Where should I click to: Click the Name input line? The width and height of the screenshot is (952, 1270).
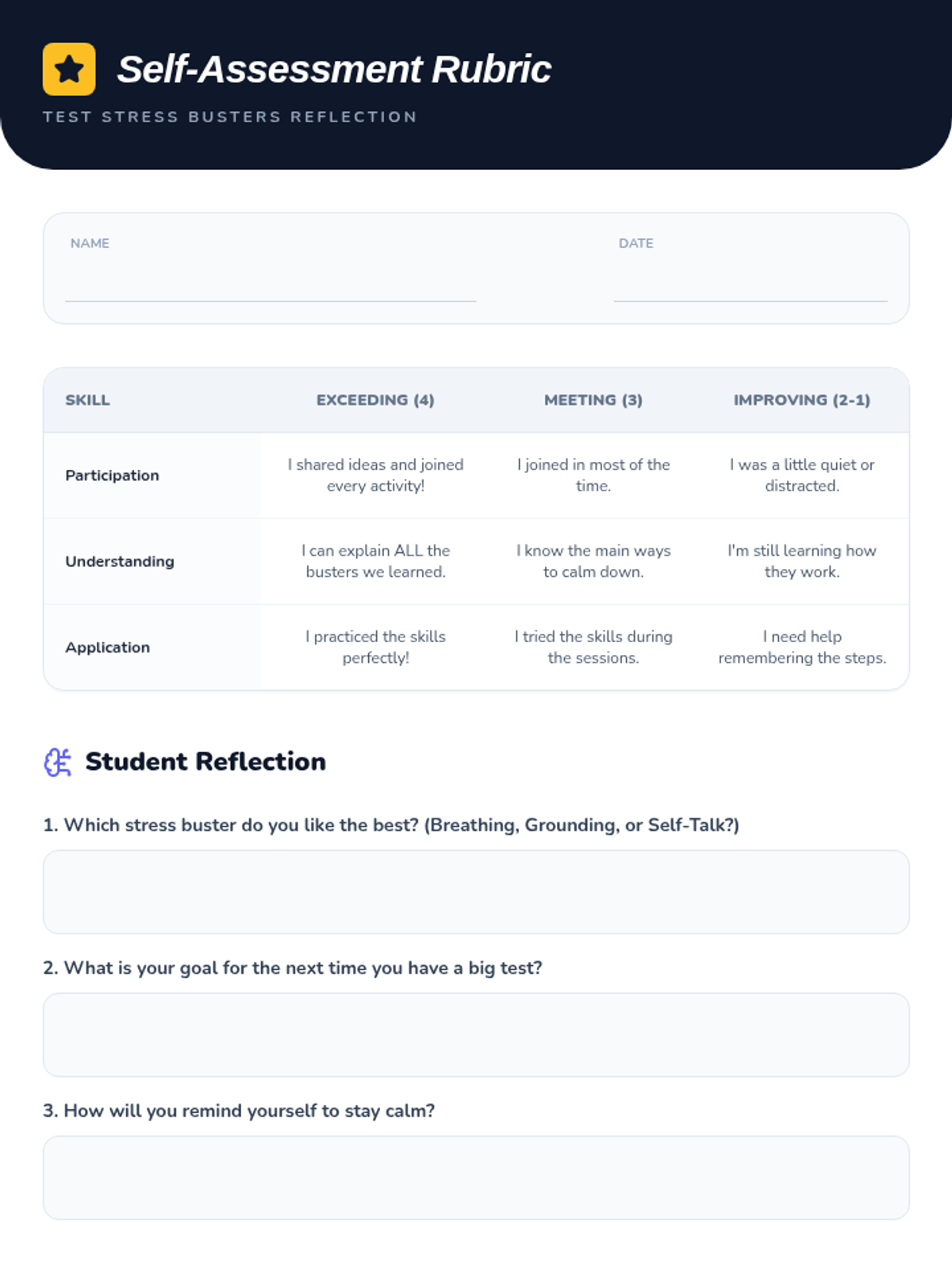tap(271, 283)
